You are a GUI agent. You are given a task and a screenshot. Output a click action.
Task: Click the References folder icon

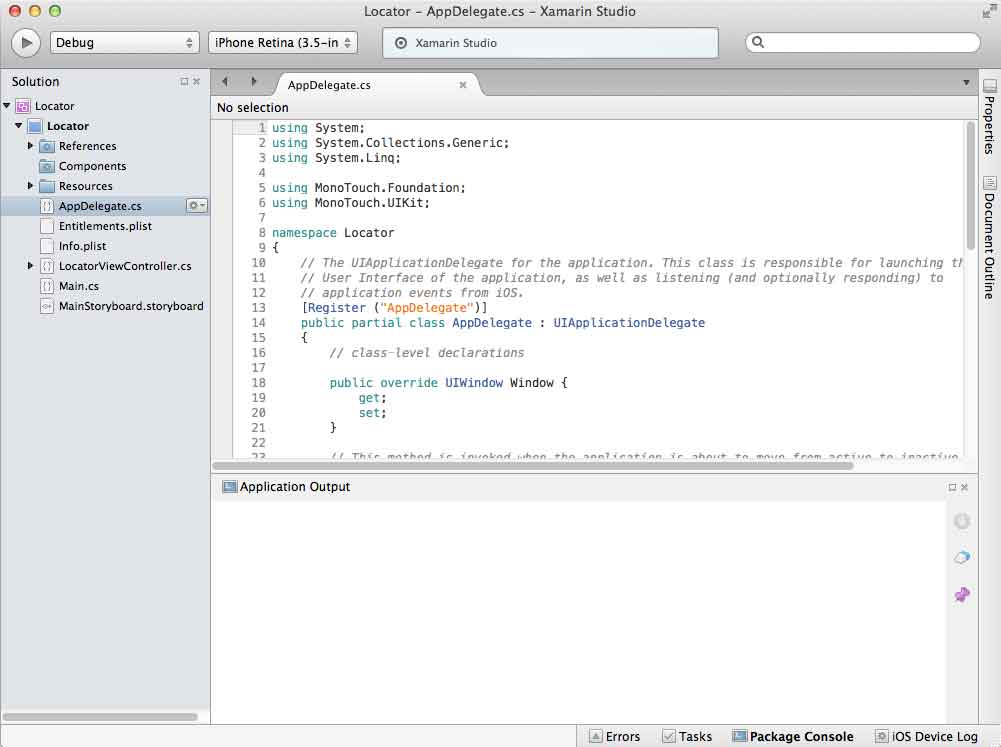click(x=47, y=146)
